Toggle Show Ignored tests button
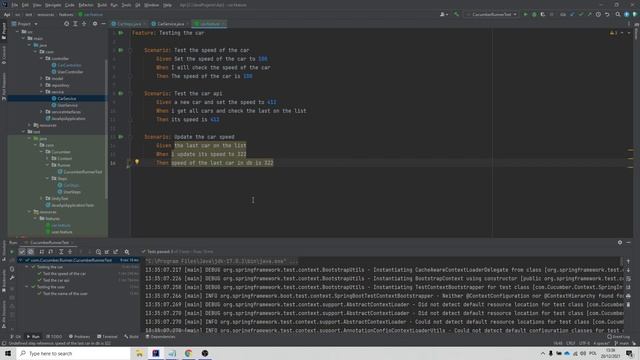The height and width of the screenshot is (360, 640). click(31, 252)
